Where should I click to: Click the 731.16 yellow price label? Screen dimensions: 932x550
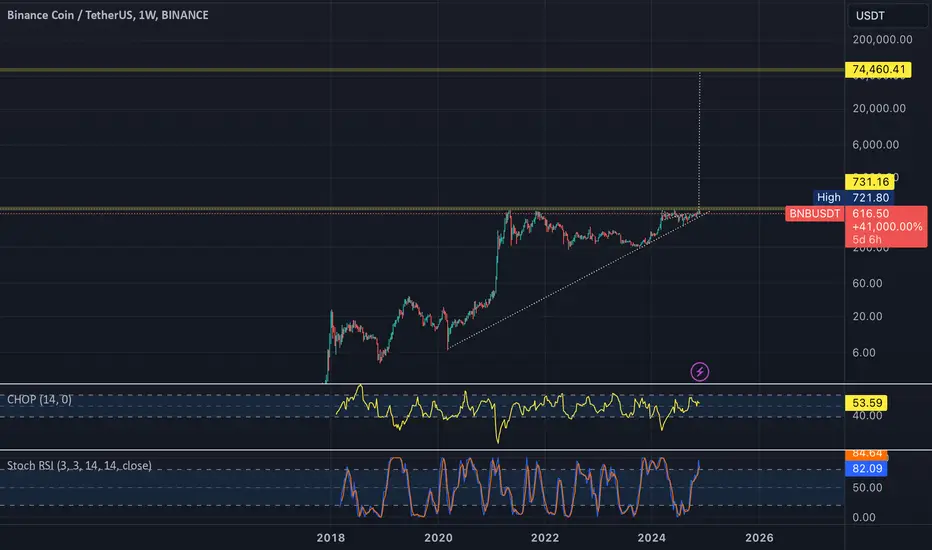click(870, 182)
